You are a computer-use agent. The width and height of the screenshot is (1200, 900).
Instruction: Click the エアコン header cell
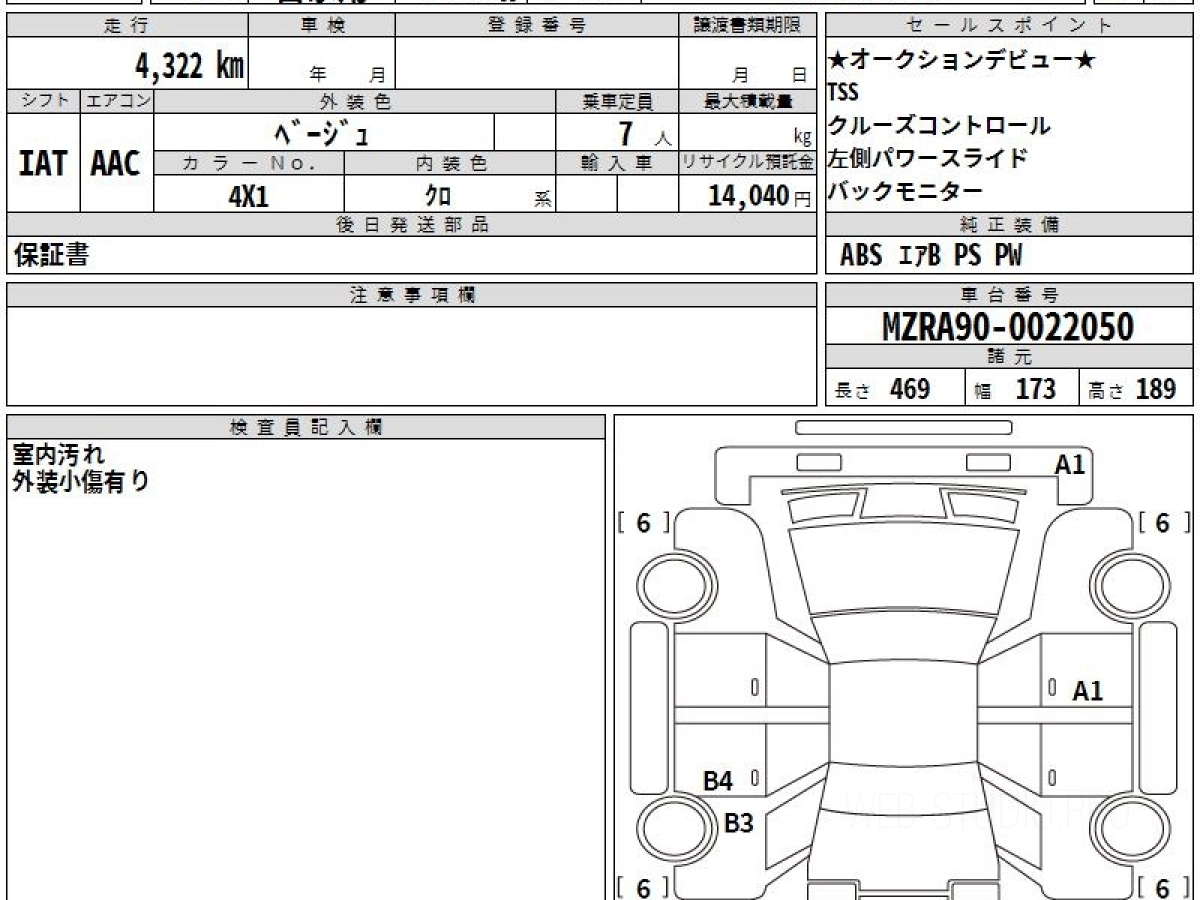coord(117,101)
